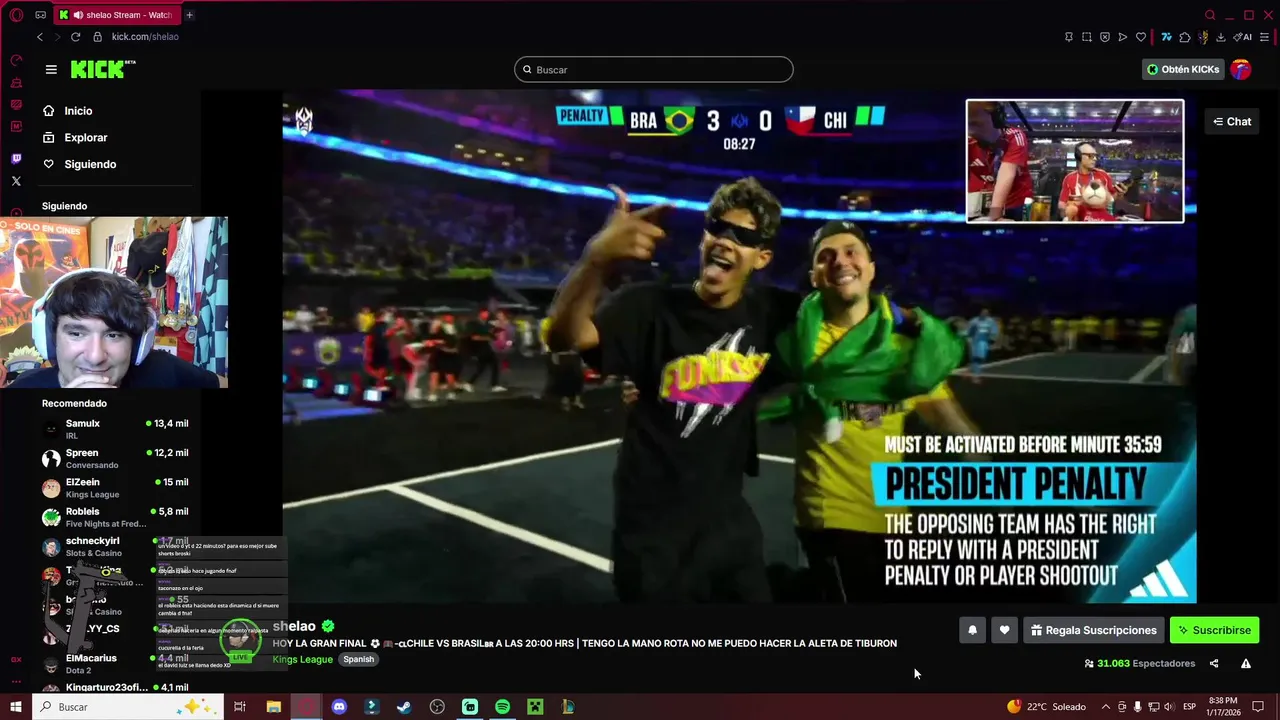Open ad blocker shield icon
The width and height of the screenshot is (1280, 720).
point(1105,37)
